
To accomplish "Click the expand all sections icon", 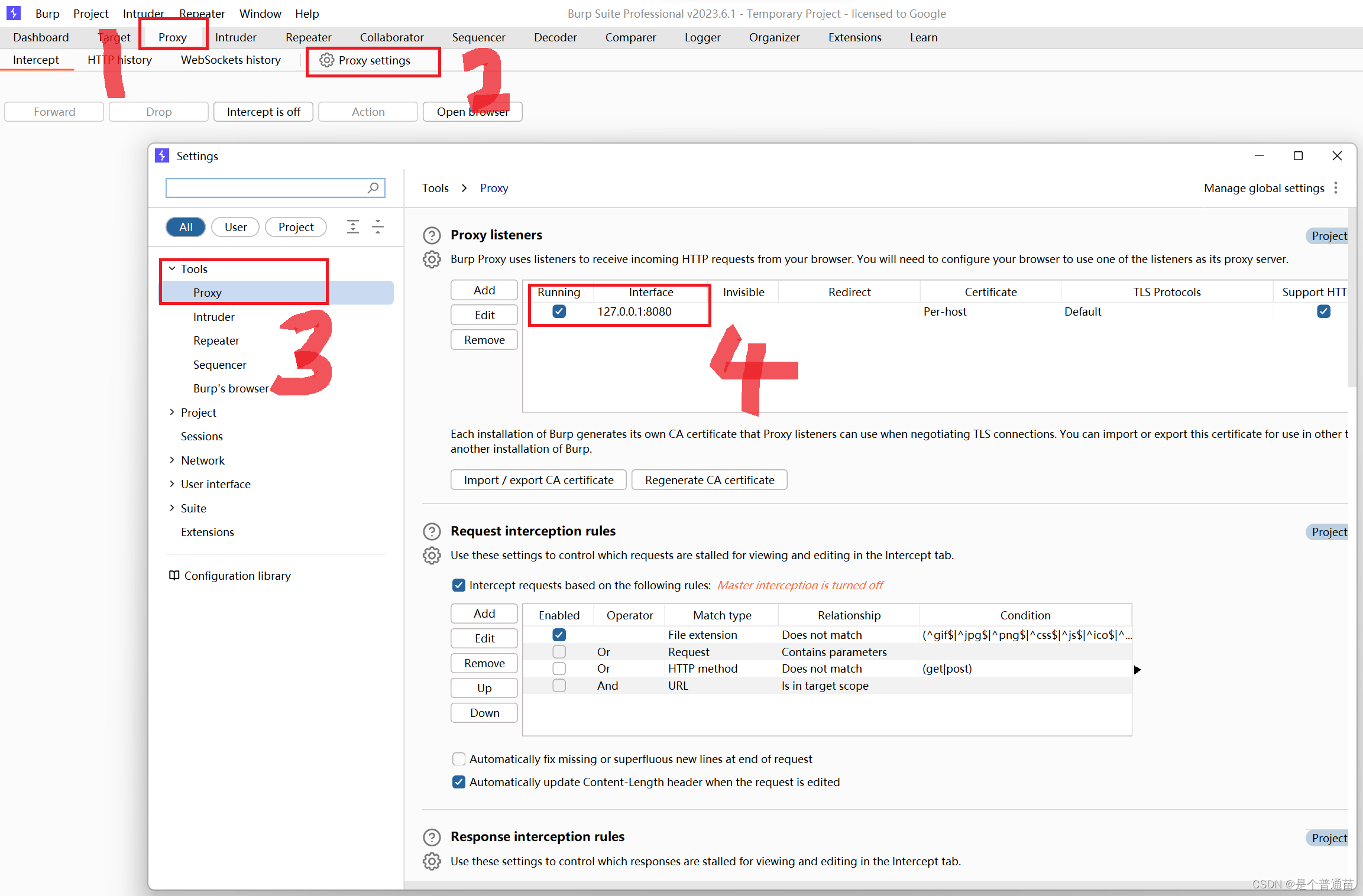I will click(353, 227).
